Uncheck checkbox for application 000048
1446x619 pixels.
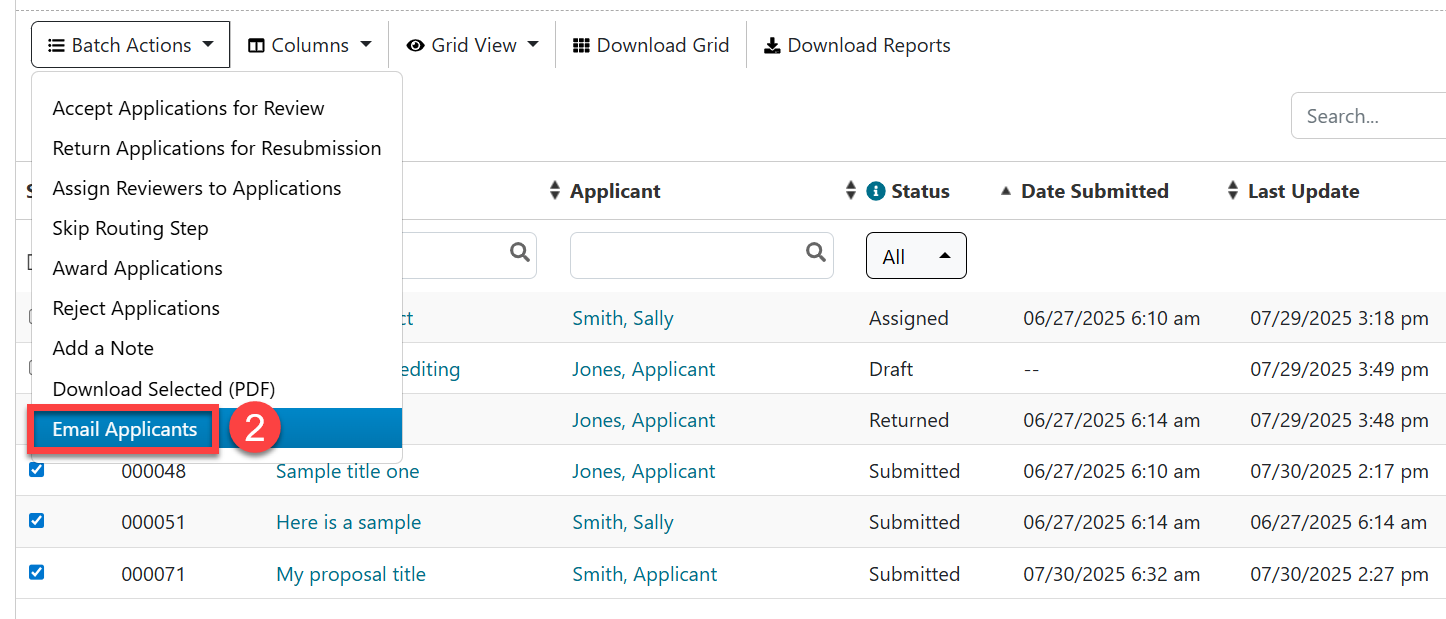pyautogui.click(x=36, y=469)
